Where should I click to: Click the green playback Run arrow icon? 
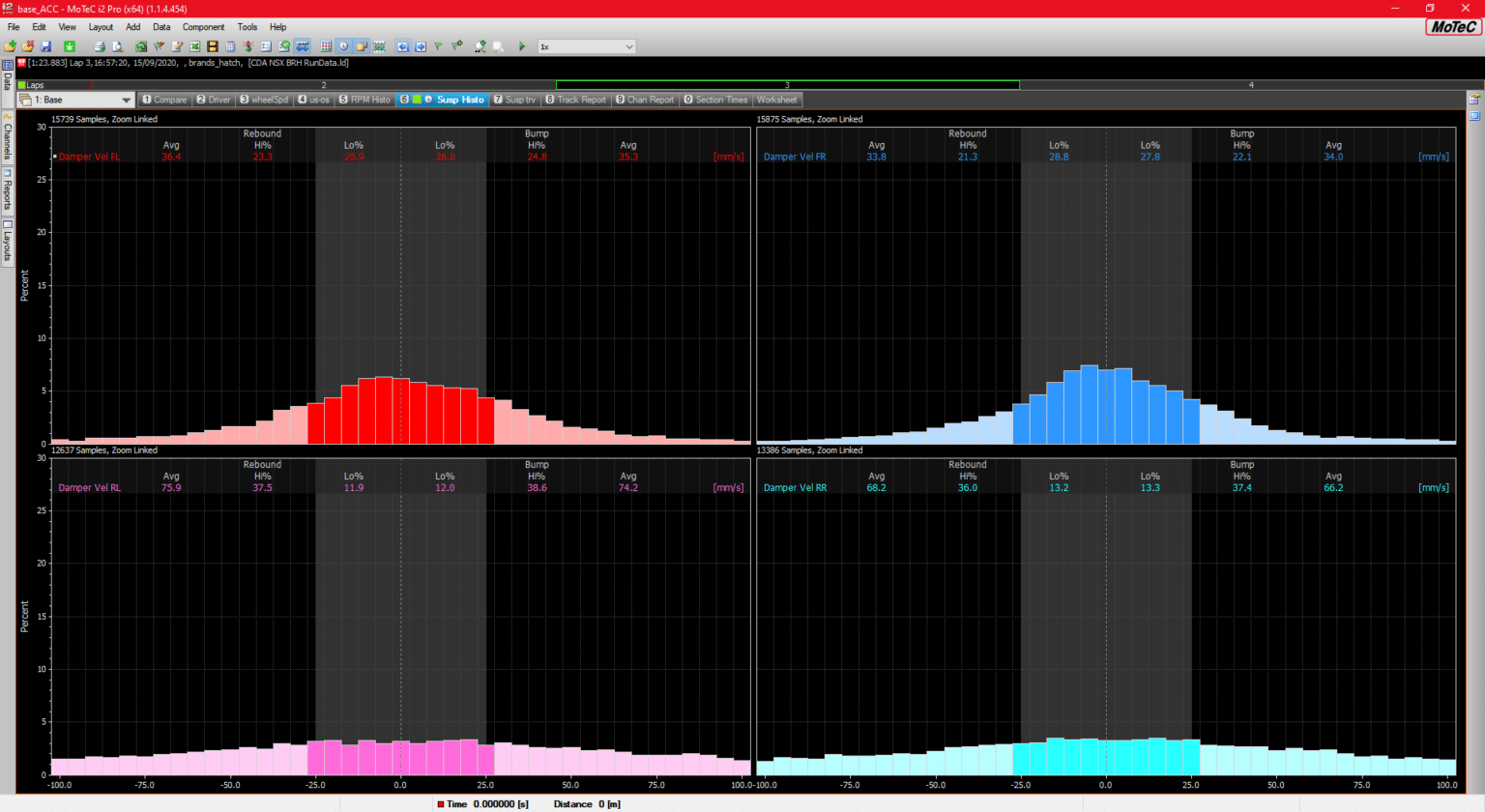point(524,45)
